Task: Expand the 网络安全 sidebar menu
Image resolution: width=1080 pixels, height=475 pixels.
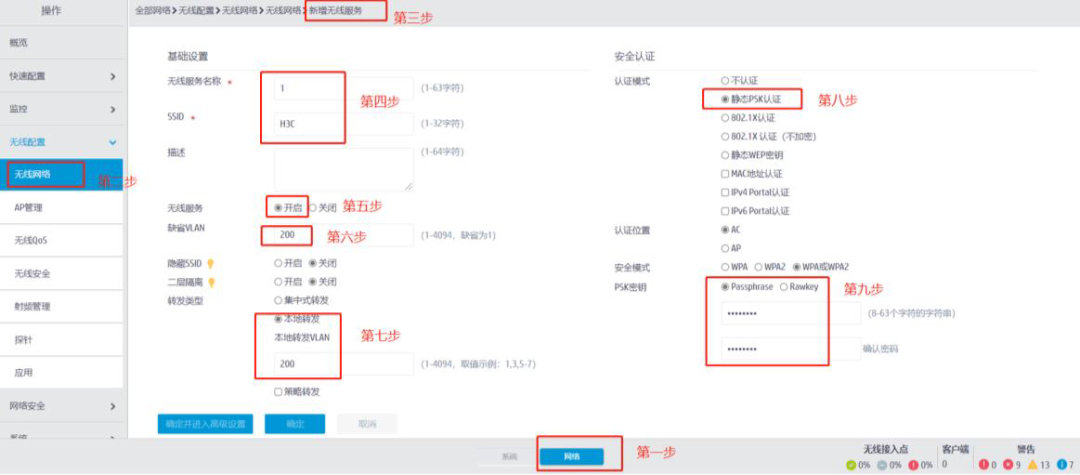Action: coord(61,406)
